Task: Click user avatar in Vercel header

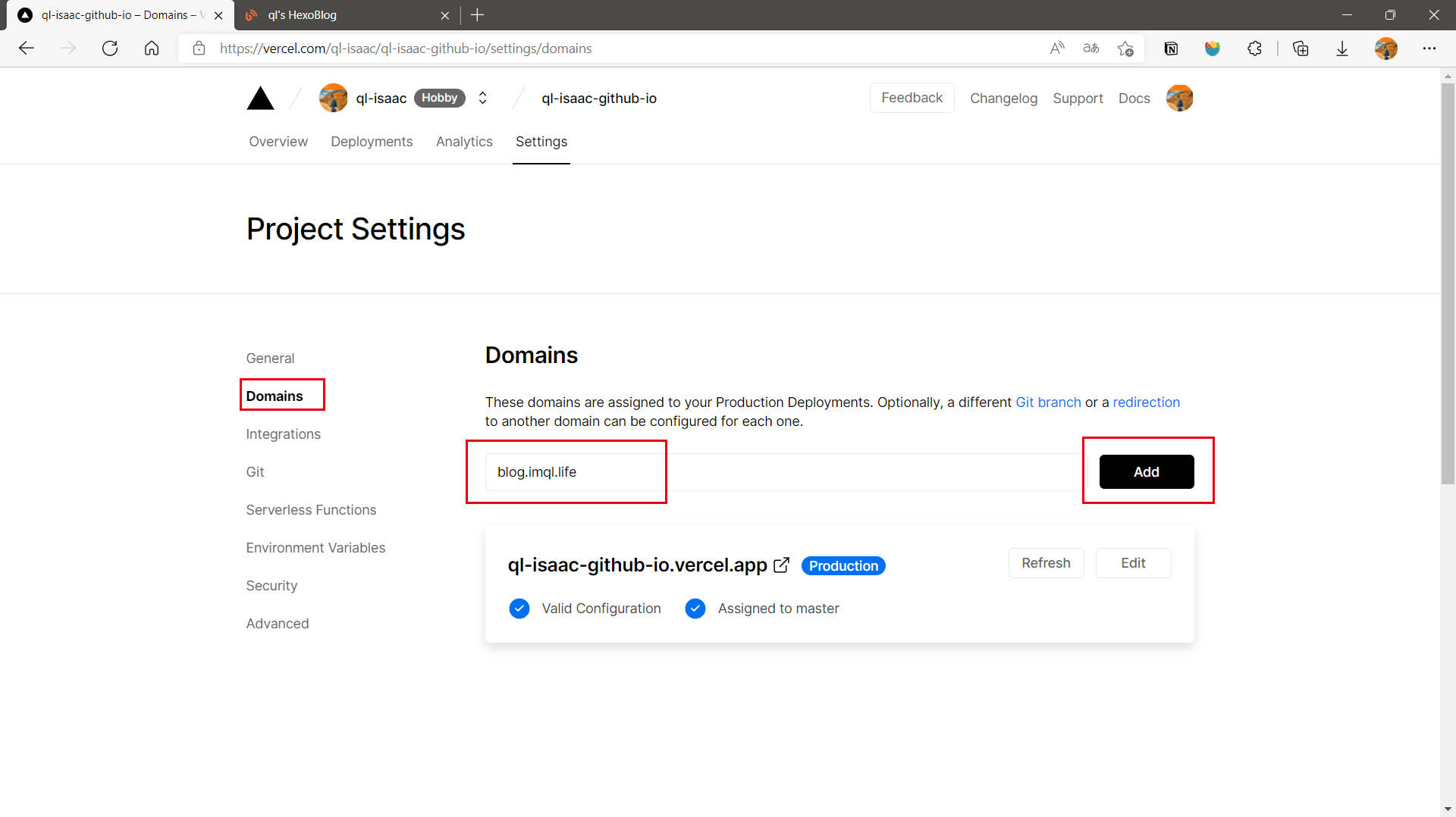Action: (x=1179, y=99)
